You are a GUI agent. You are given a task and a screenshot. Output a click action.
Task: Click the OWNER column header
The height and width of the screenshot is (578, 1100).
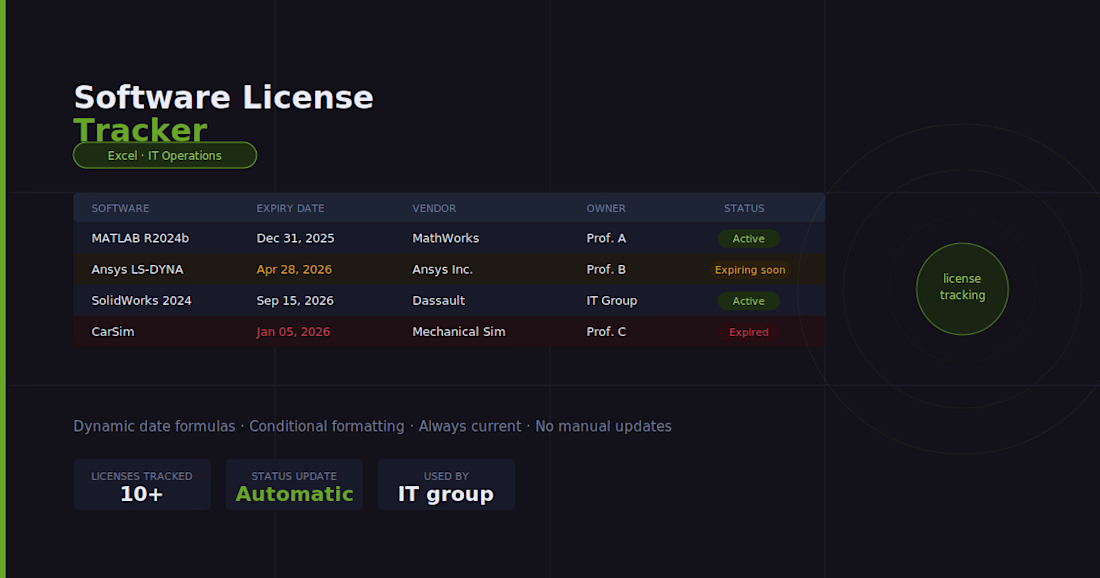(606, 208)
